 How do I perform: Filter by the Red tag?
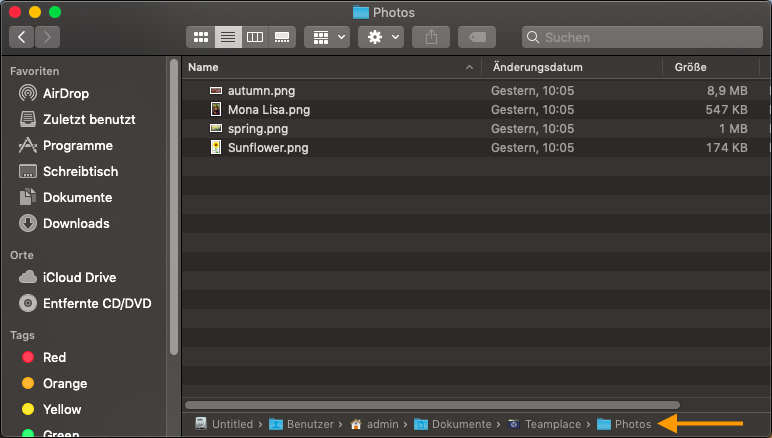(x=44, y=357)
